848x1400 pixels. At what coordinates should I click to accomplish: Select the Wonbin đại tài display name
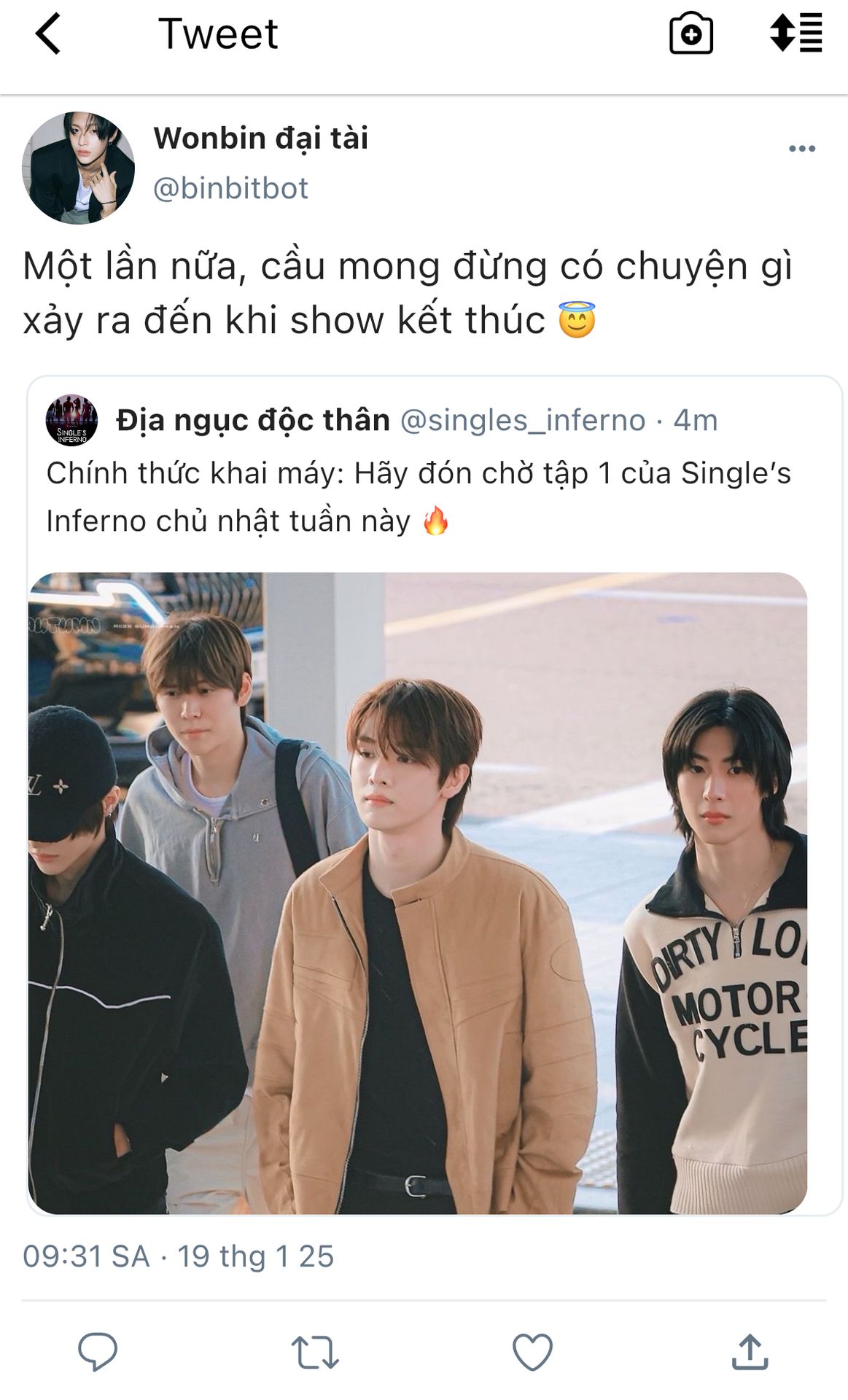coord(261,138)
